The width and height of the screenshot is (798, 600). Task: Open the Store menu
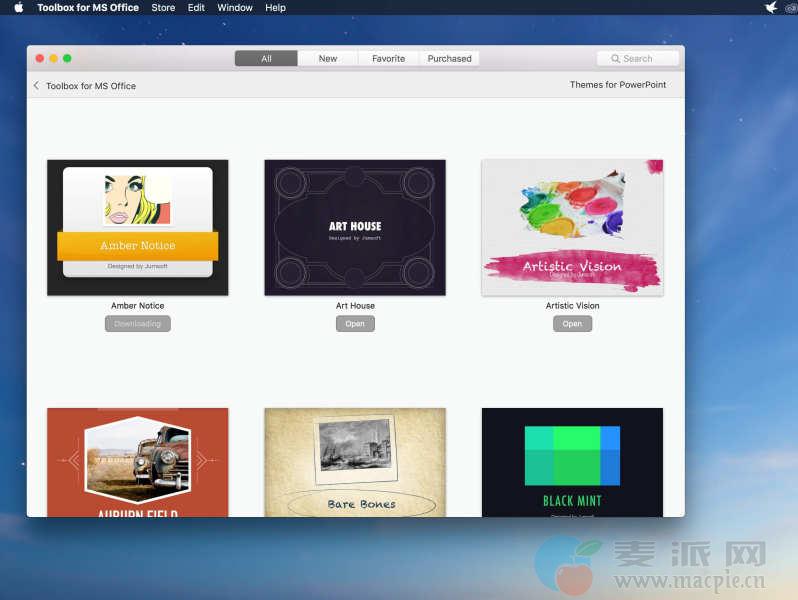tap(163, 7)
